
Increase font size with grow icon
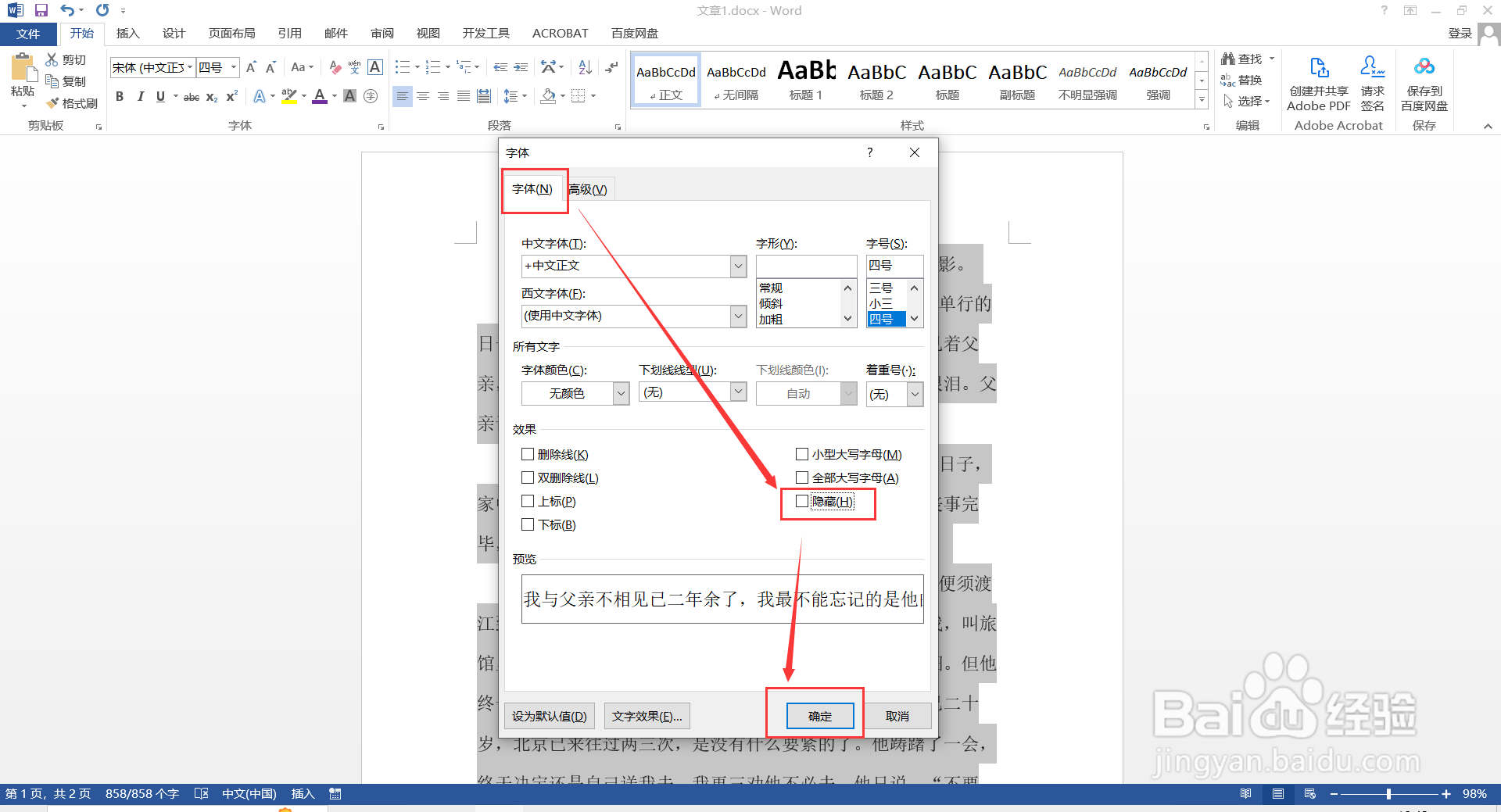[251, 67]
